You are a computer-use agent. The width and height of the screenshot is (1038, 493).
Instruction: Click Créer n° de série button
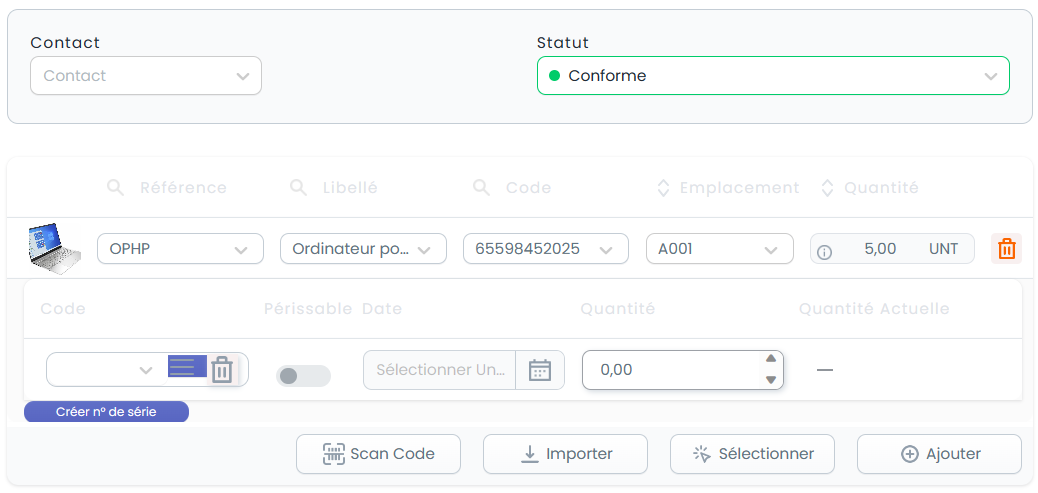(x=106, y=412)
